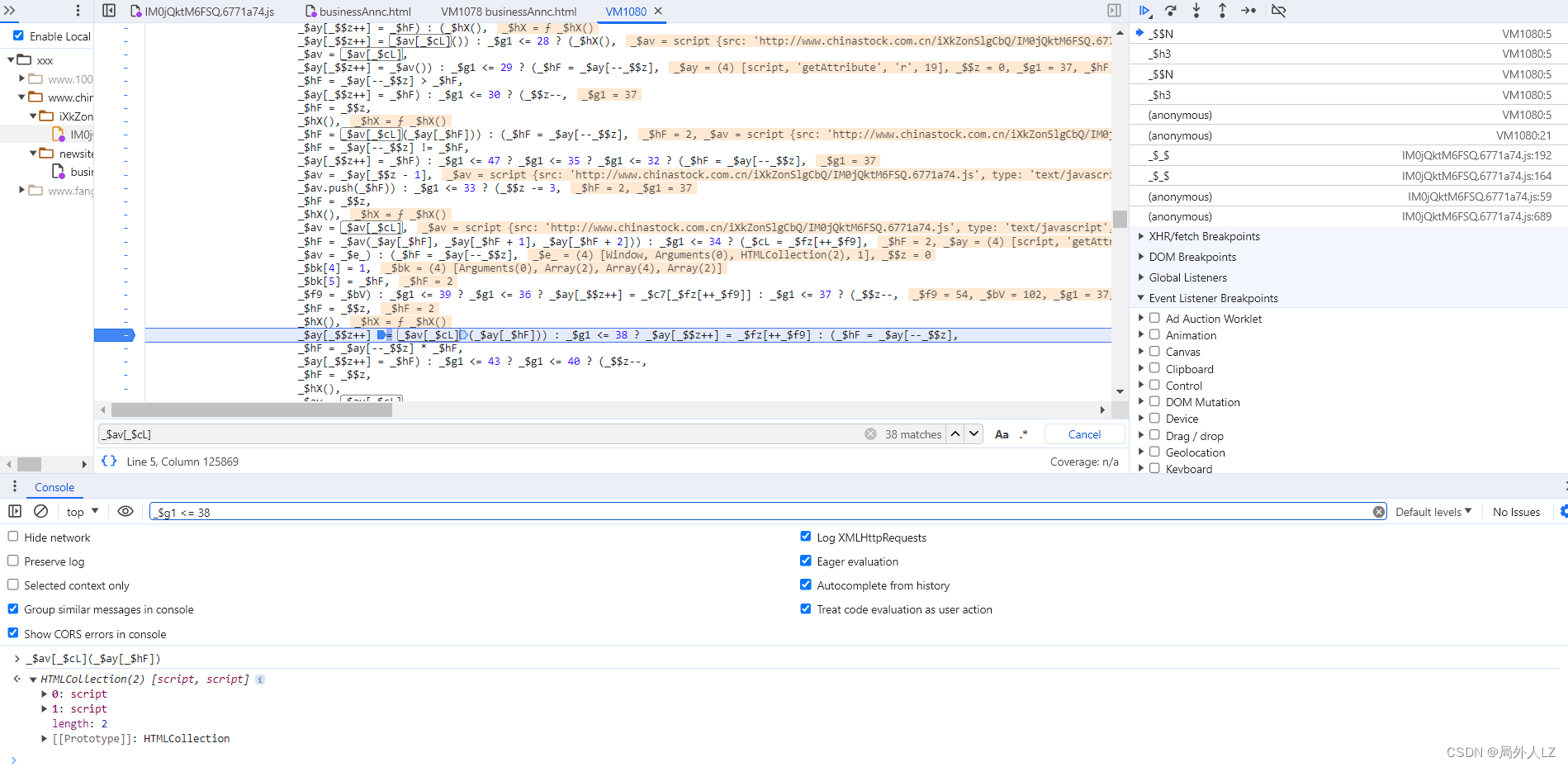The width and height of the screenshot is (1568, 767).
Task: Toggle the navigator sidebar panel
Action: coord(109,11)
